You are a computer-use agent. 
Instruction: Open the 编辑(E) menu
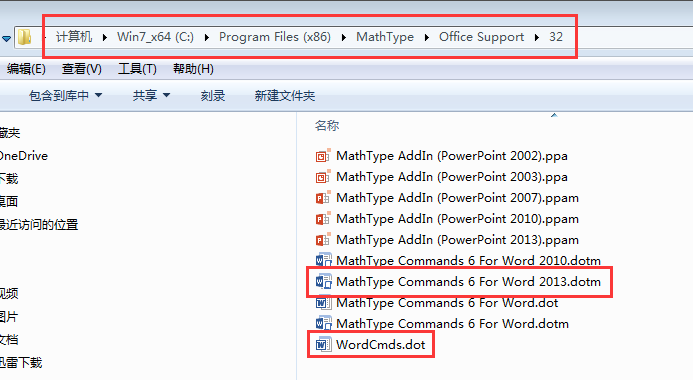click(26, 69)
